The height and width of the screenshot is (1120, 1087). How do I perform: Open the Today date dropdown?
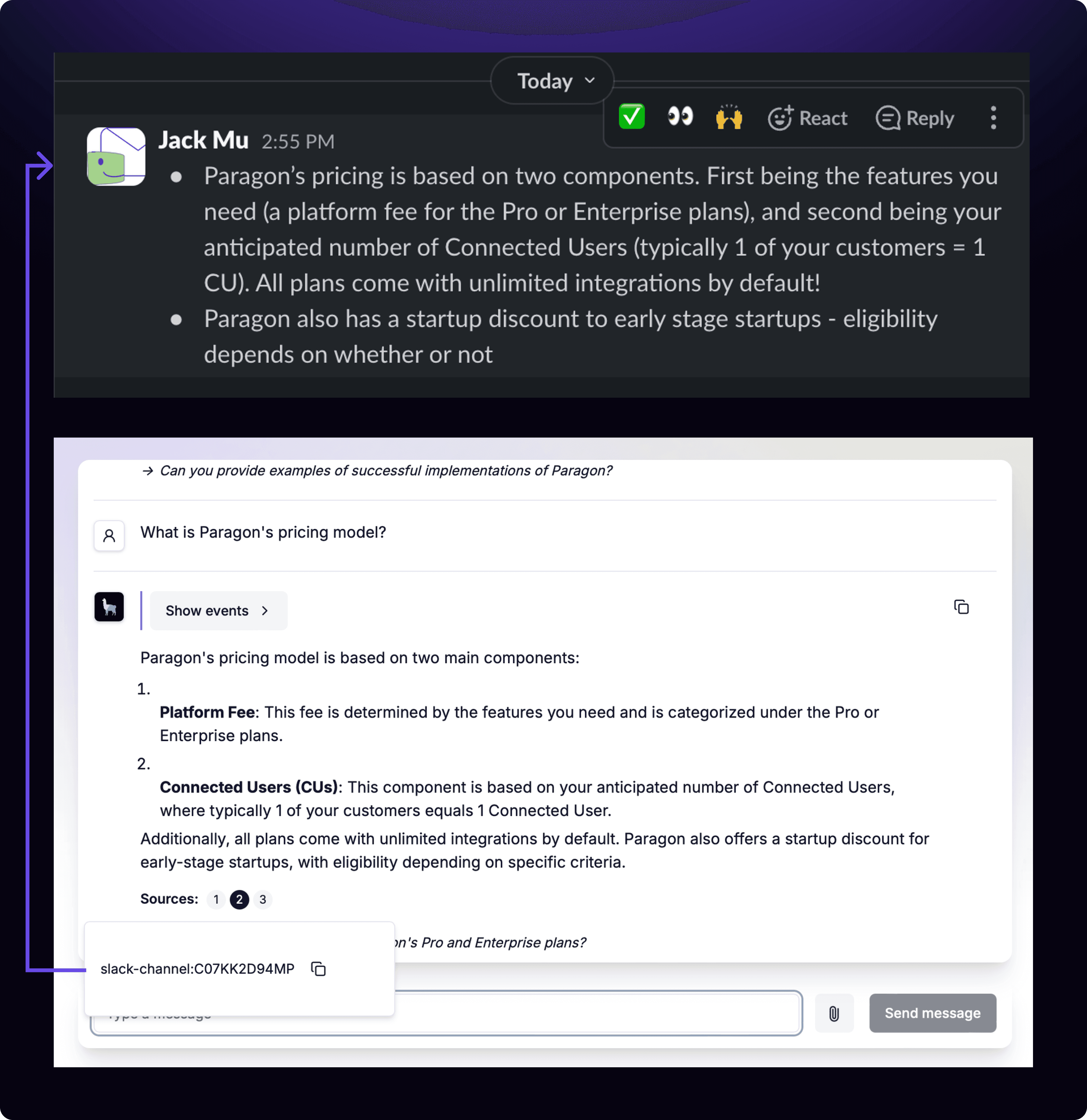[x=552, y=81]
